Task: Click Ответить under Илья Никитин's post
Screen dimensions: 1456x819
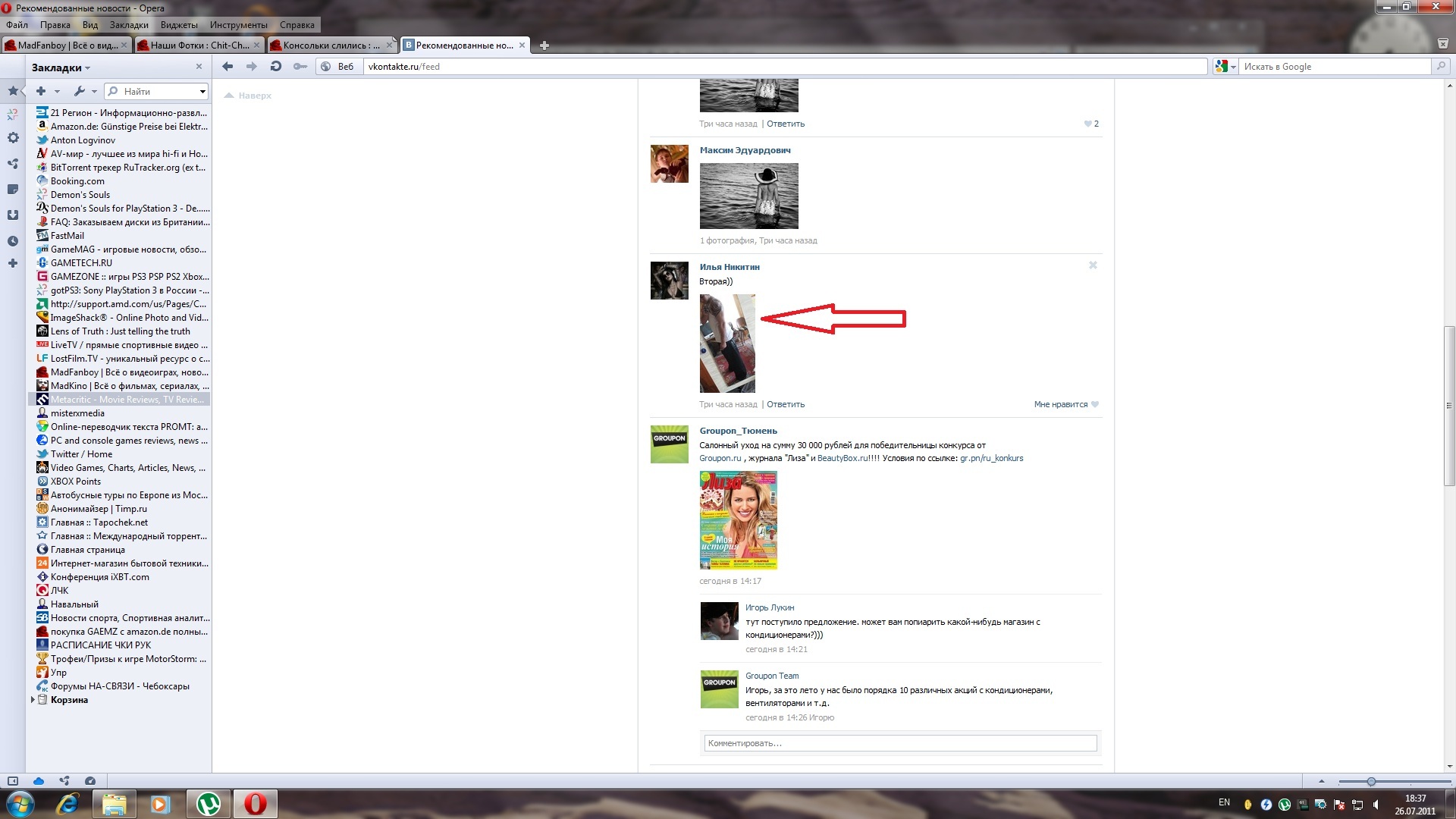Action: [786, 404]
